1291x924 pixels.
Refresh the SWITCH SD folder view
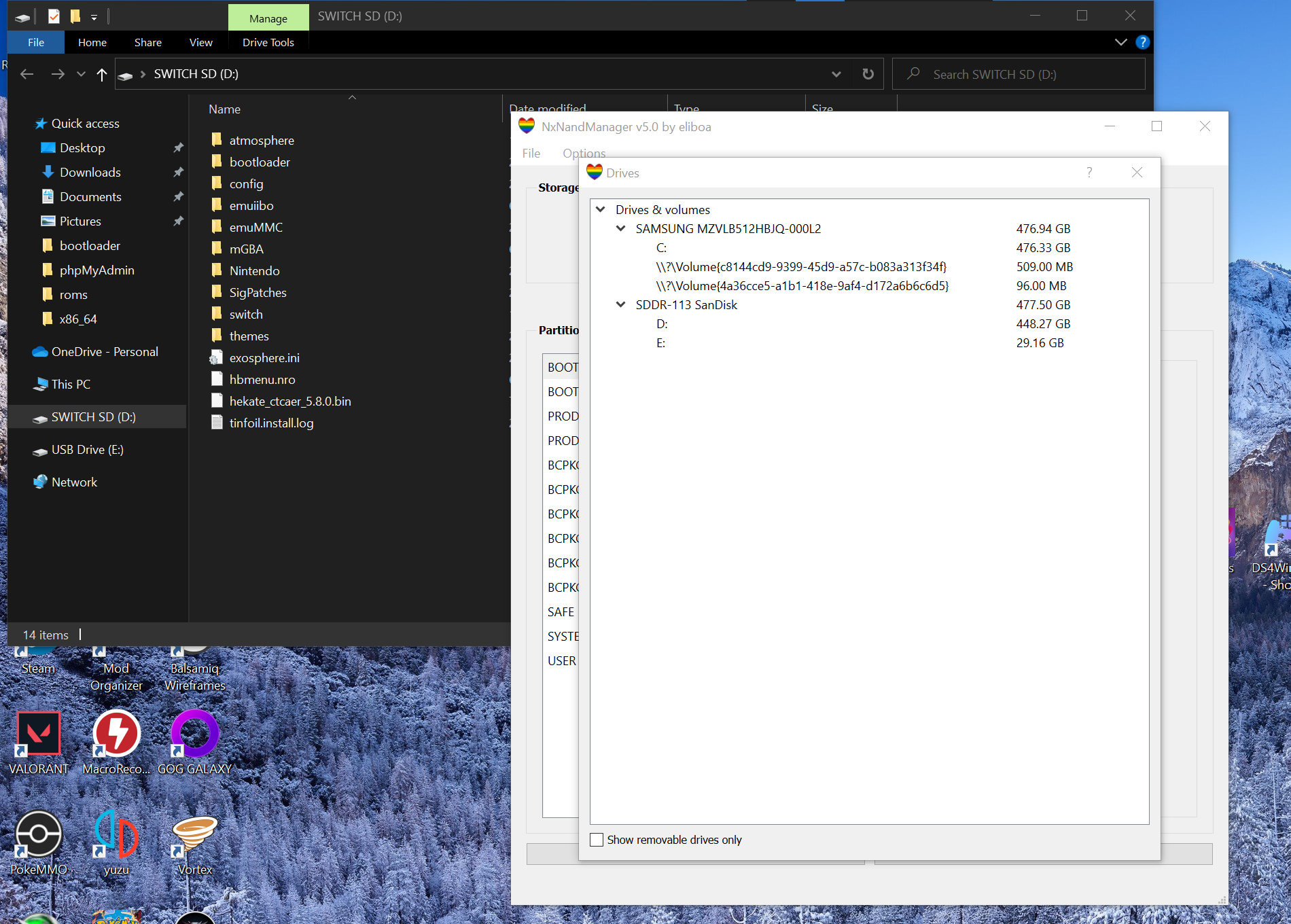point(868,74)
